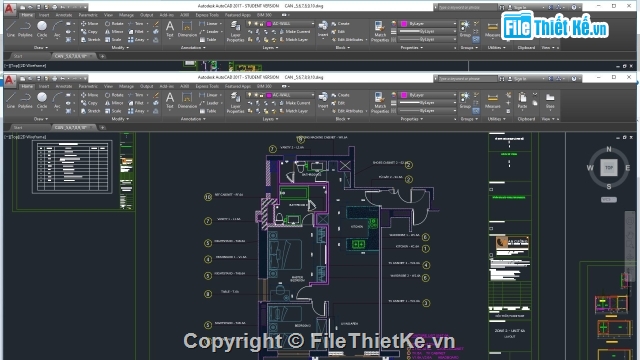Click TOP face of the ViewCube
This screenshot has width=640, height=360.
click(x=609, y=167)
